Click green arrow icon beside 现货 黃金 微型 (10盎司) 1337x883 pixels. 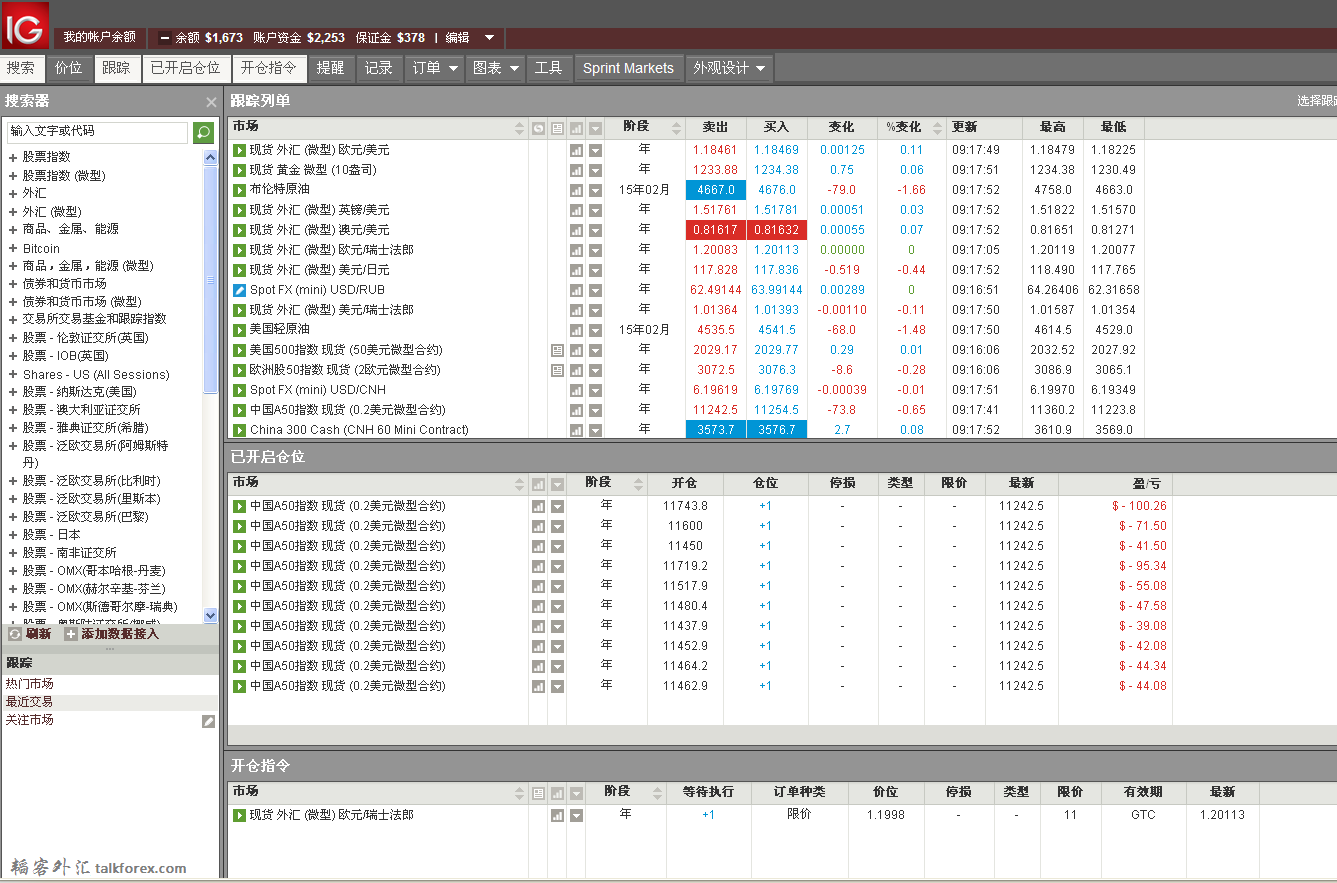tap(239, 170)
